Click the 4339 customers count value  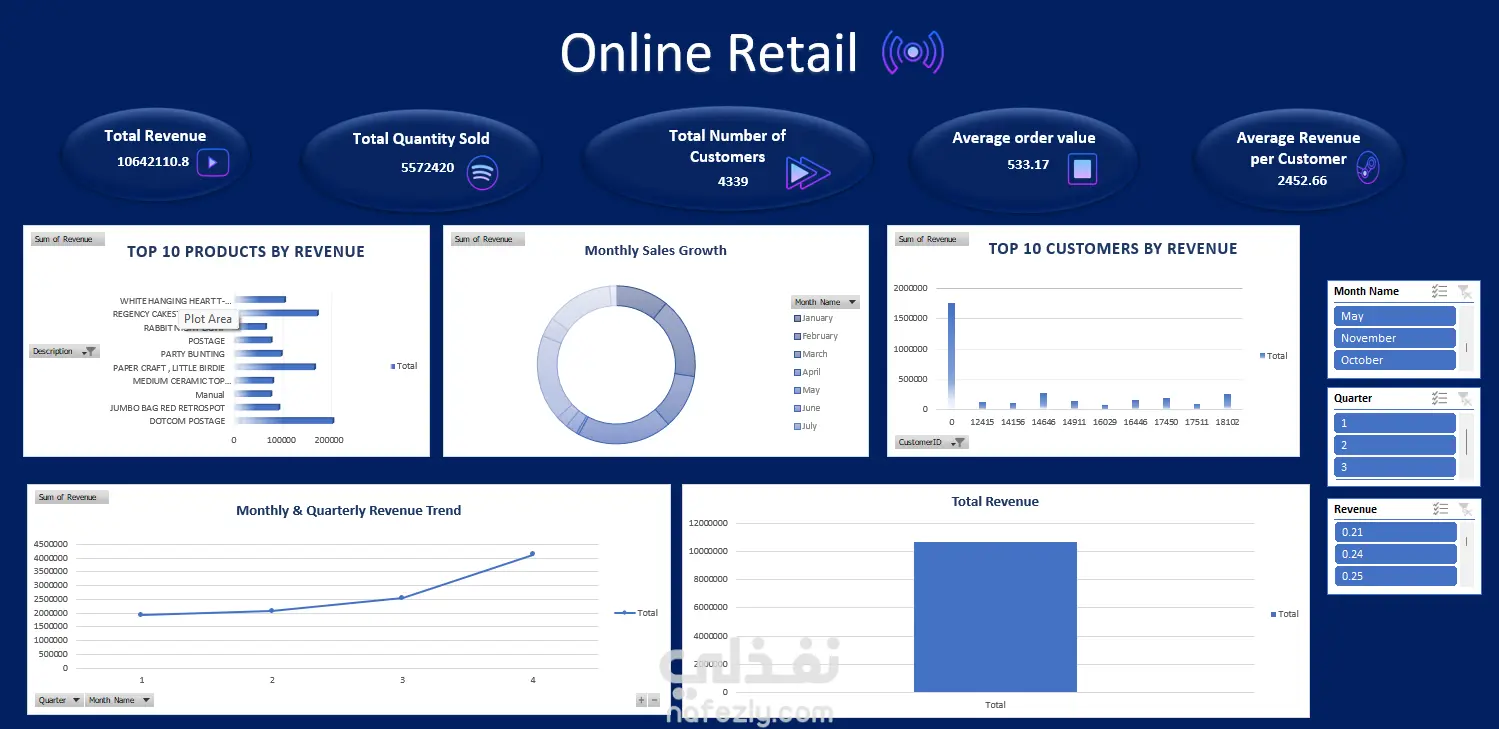click(x=733, y=181)
